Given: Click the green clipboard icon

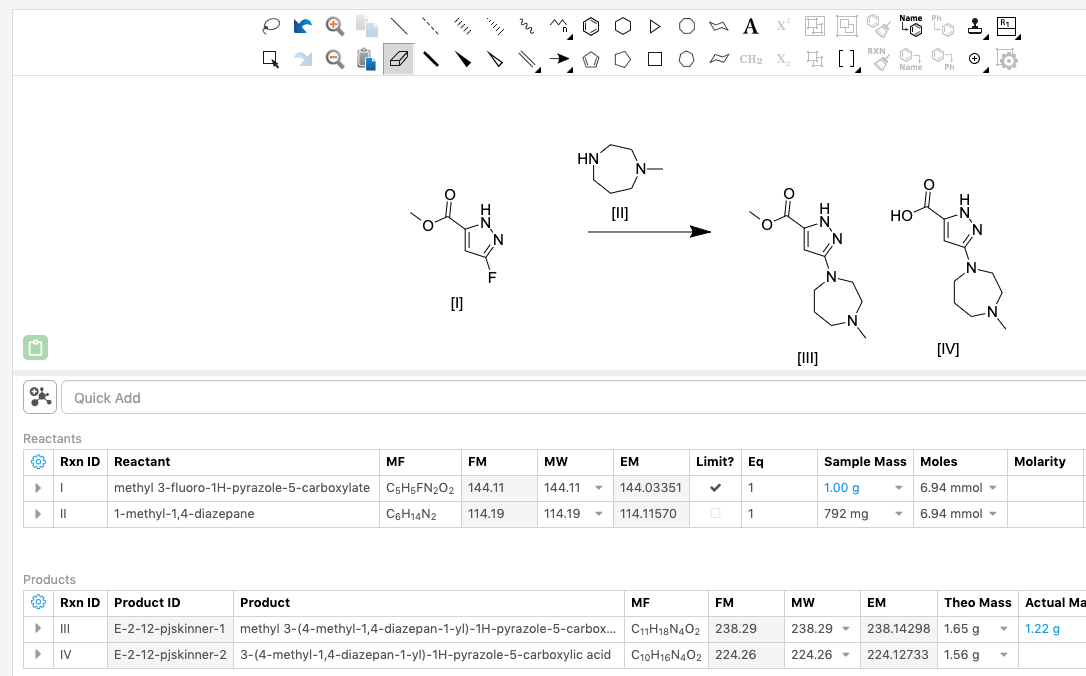Looking at the screenshot, I should pyautogui.click(x=36, y=348).
